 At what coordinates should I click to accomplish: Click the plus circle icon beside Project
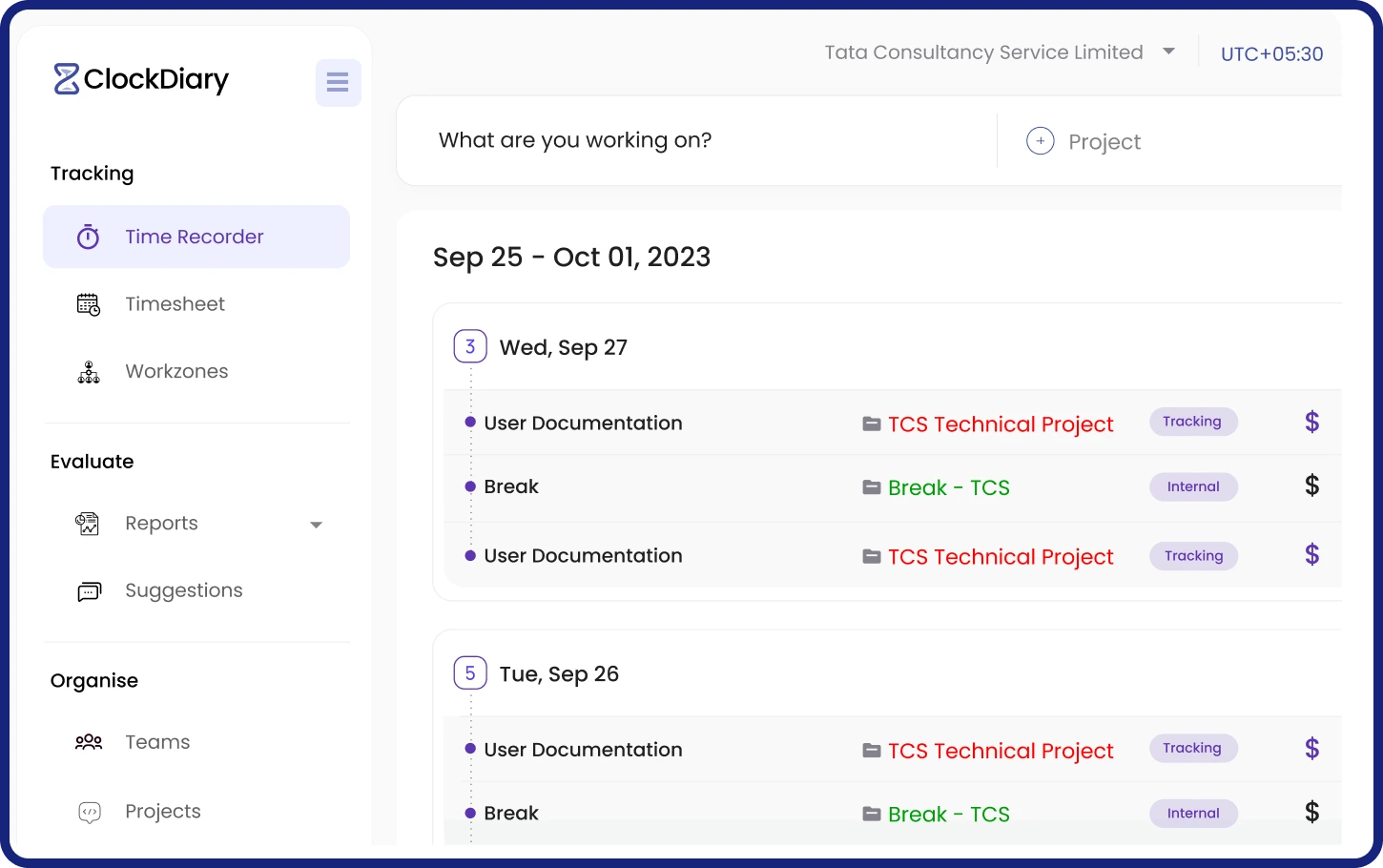pyautogui.click(x=1040, y=141)
